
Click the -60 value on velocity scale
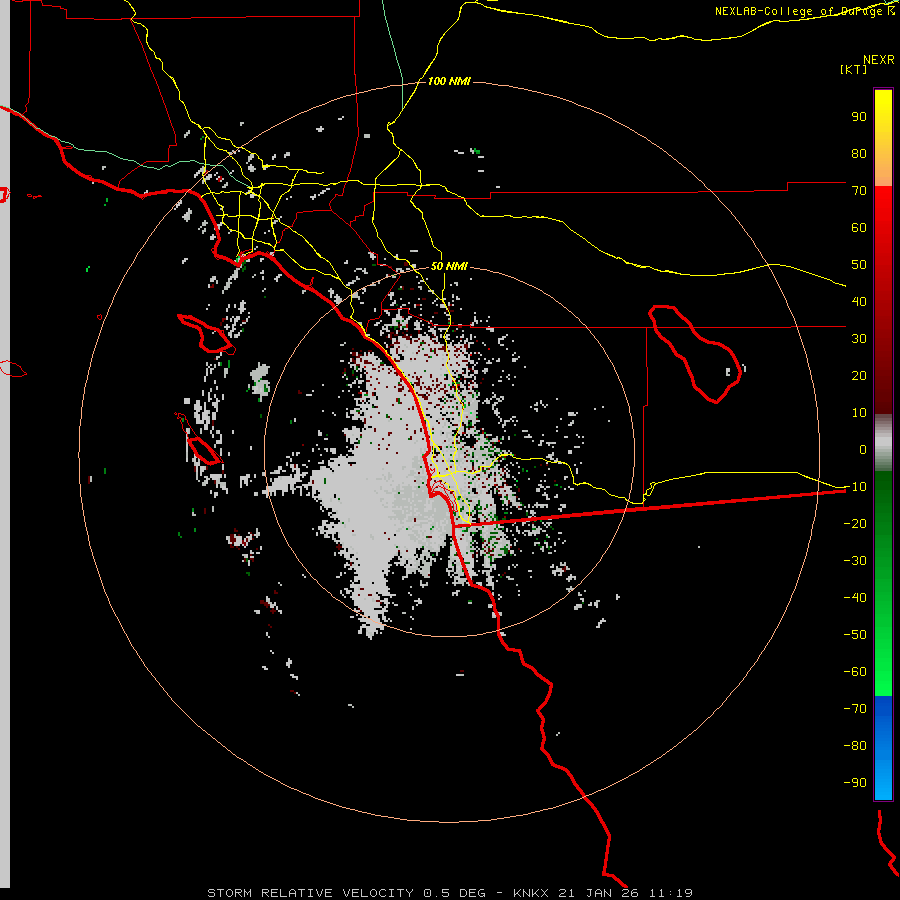tap(855, 672)
